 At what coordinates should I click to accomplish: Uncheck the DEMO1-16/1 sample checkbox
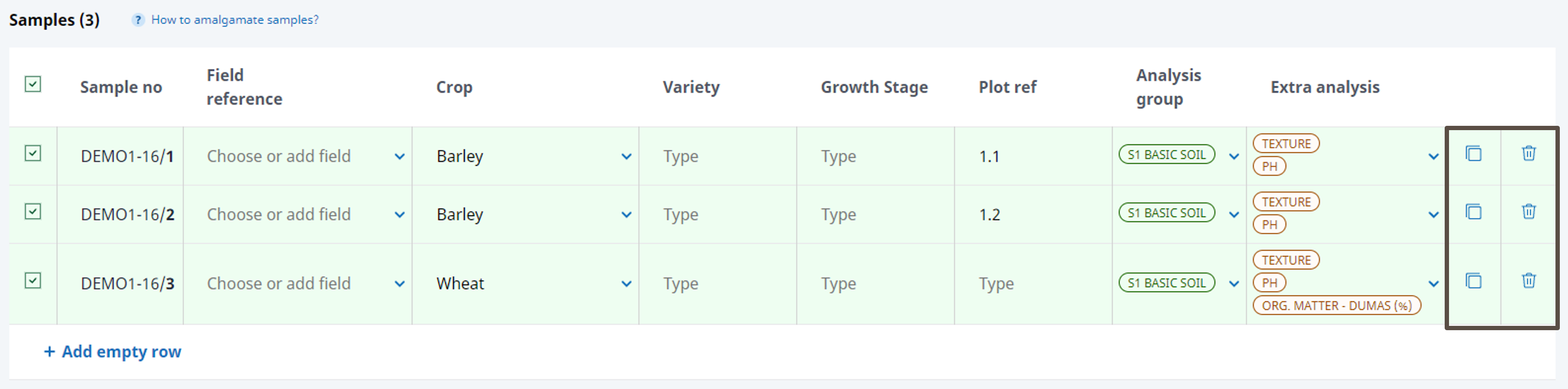point(33,153)
